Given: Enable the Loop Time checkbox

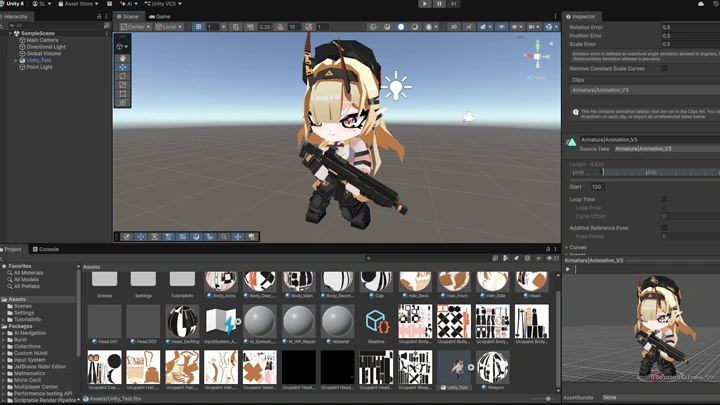Looking at the screenshot, I should tap(664, 199).
